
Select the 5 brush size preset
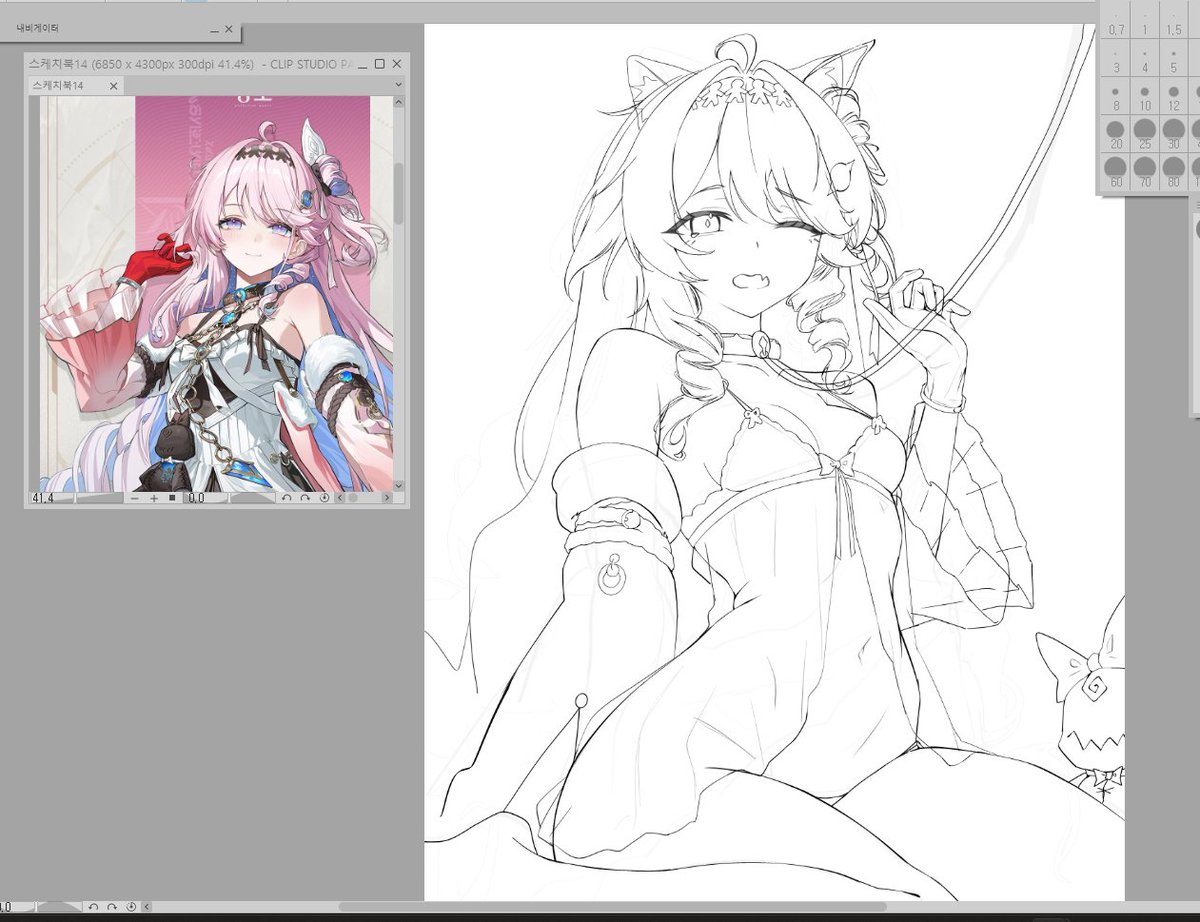[x=1174, y=60]
